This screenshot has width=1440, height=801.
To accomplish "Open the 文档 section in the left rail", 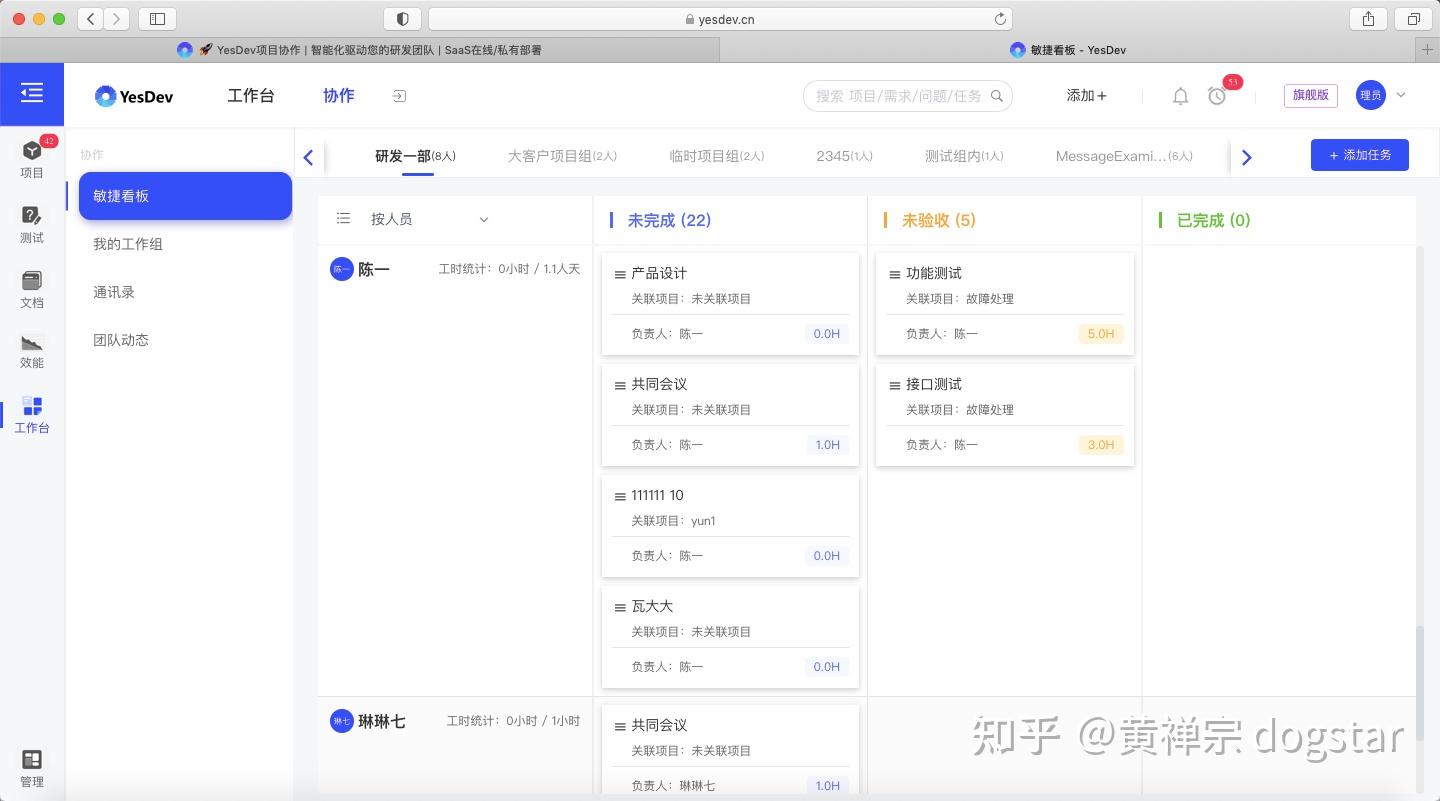I will point(32,290).
